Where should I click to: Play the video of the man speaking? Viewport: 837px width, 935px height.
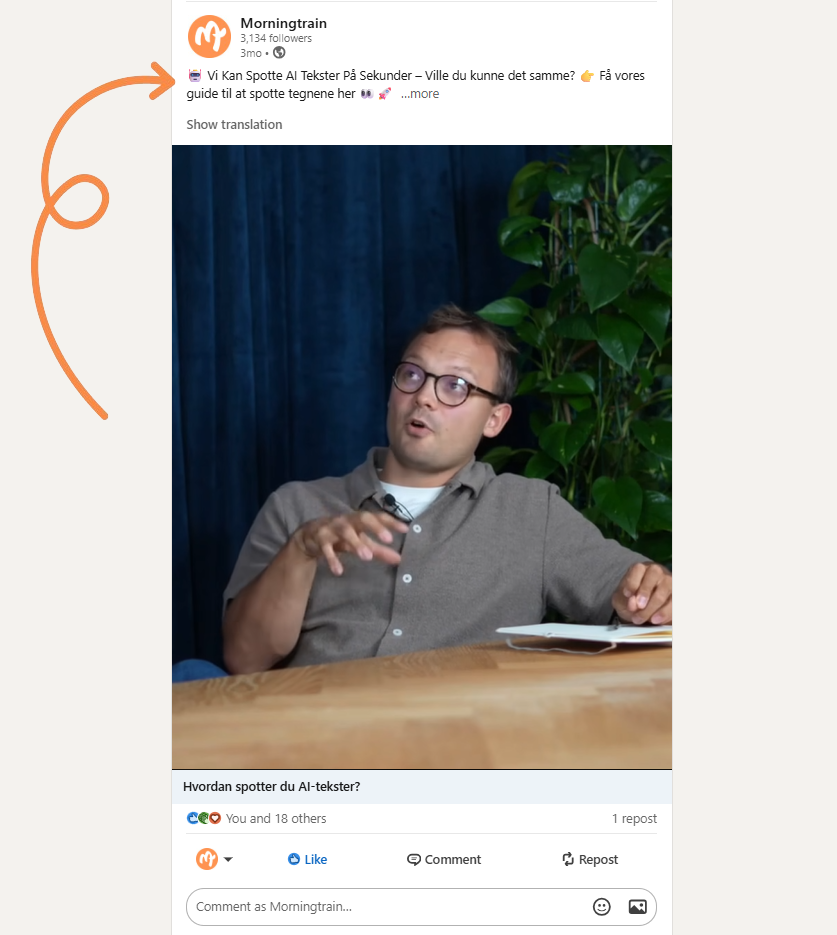(422, 457)
